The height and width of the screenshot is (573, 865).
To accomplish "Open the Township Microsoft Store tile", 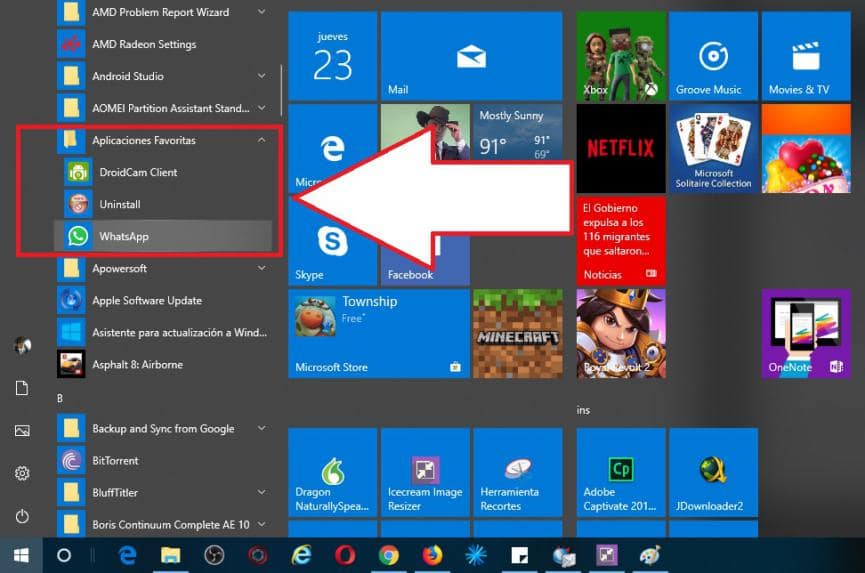I will pos(379,334).
